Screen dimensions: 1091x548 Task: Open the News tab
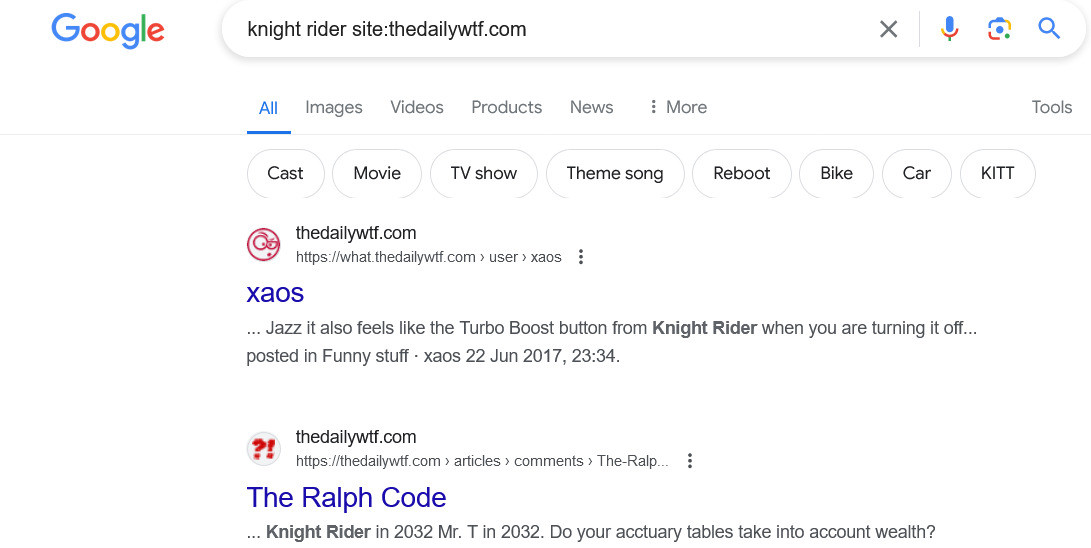[591, 107]
